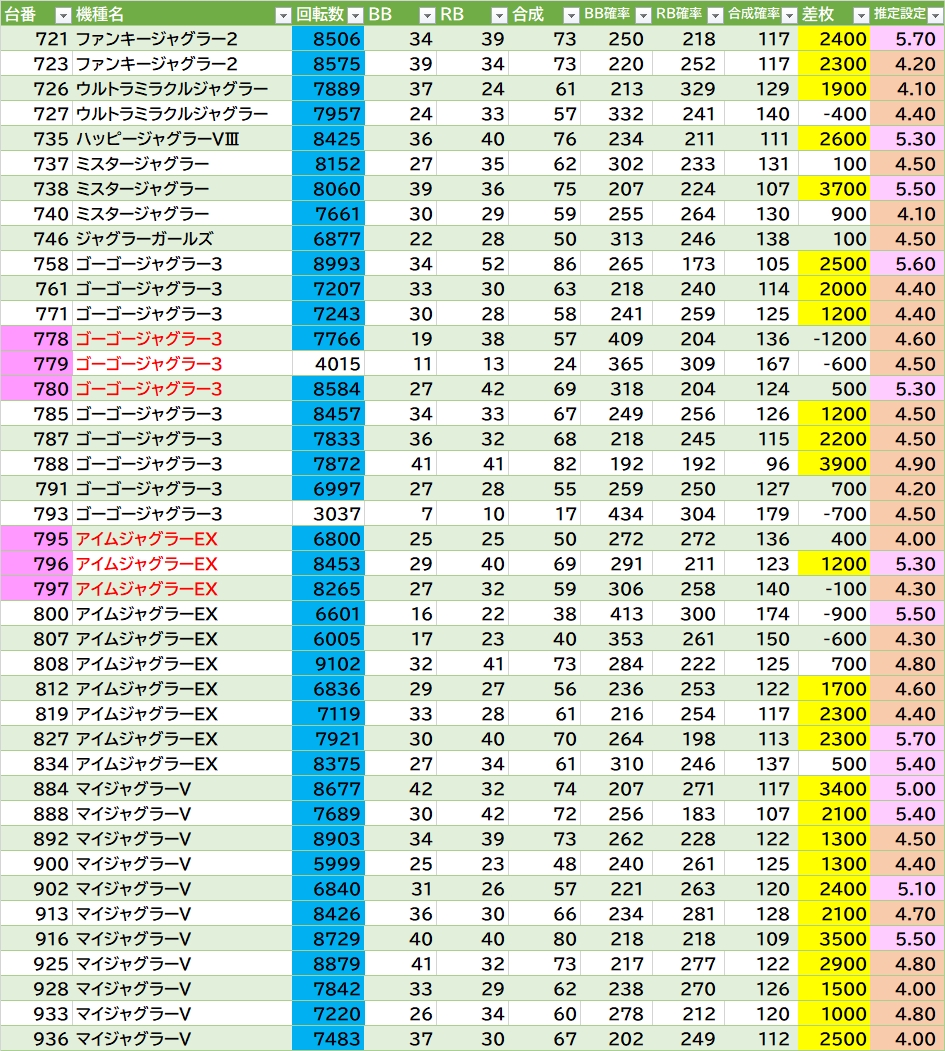Select machine number cell 721
This screenshot has height=1051, width=945.
pos(36,39)
